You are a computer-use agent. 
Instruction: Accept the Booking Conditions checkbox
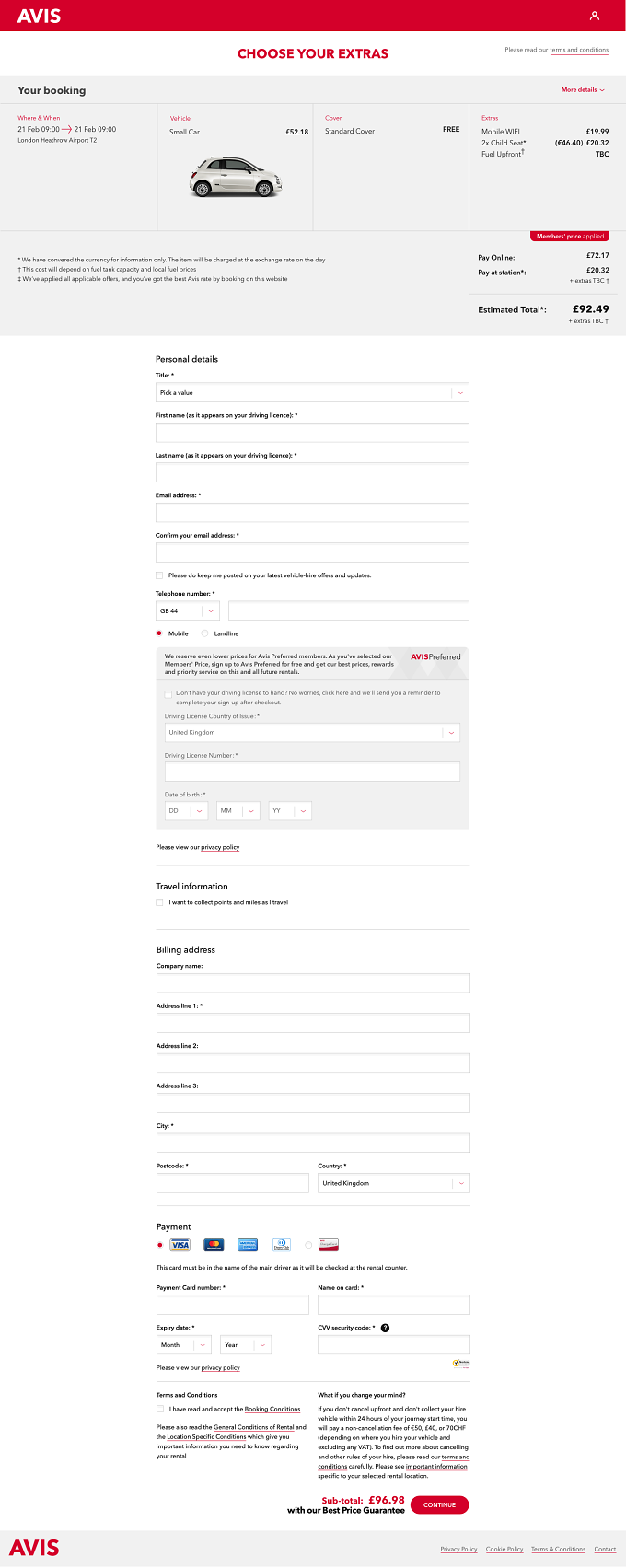160,1409
